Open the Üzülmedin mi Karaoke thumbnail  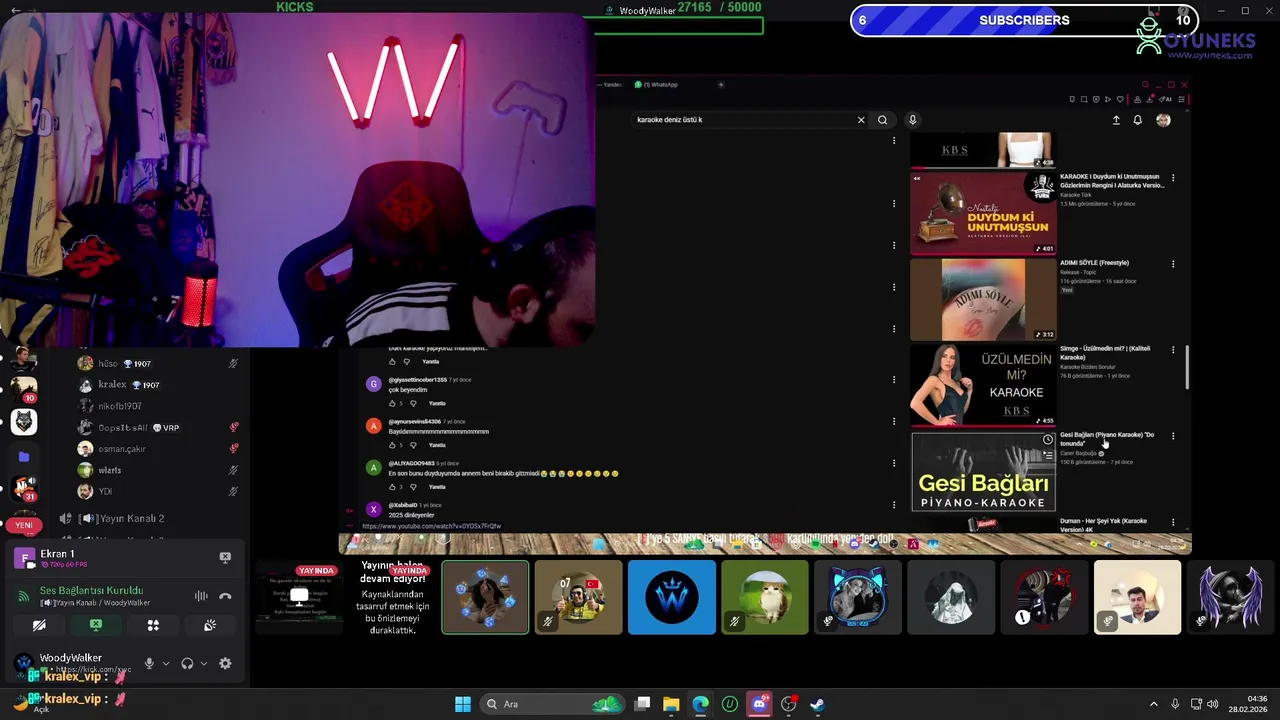[983, 386]
